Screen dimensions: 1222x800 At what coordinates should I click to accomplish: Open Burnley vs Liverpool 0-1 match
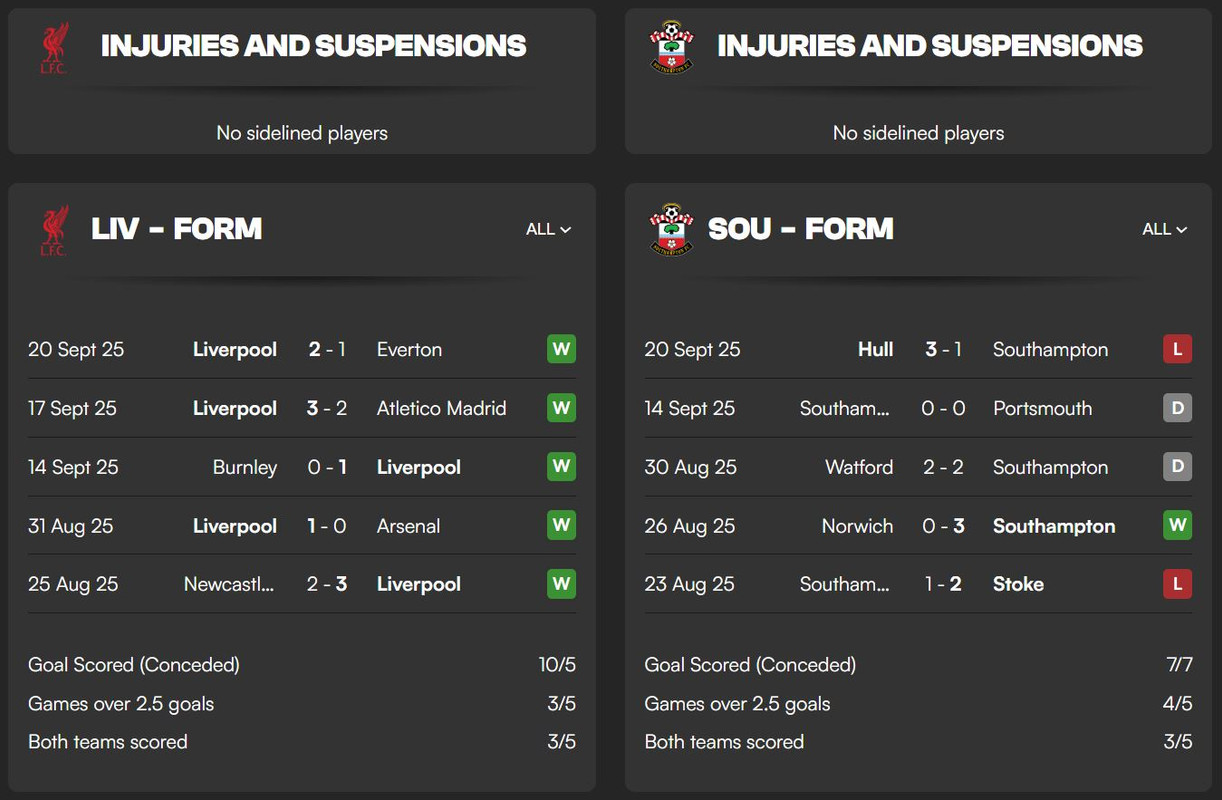(x=302, y=467)
